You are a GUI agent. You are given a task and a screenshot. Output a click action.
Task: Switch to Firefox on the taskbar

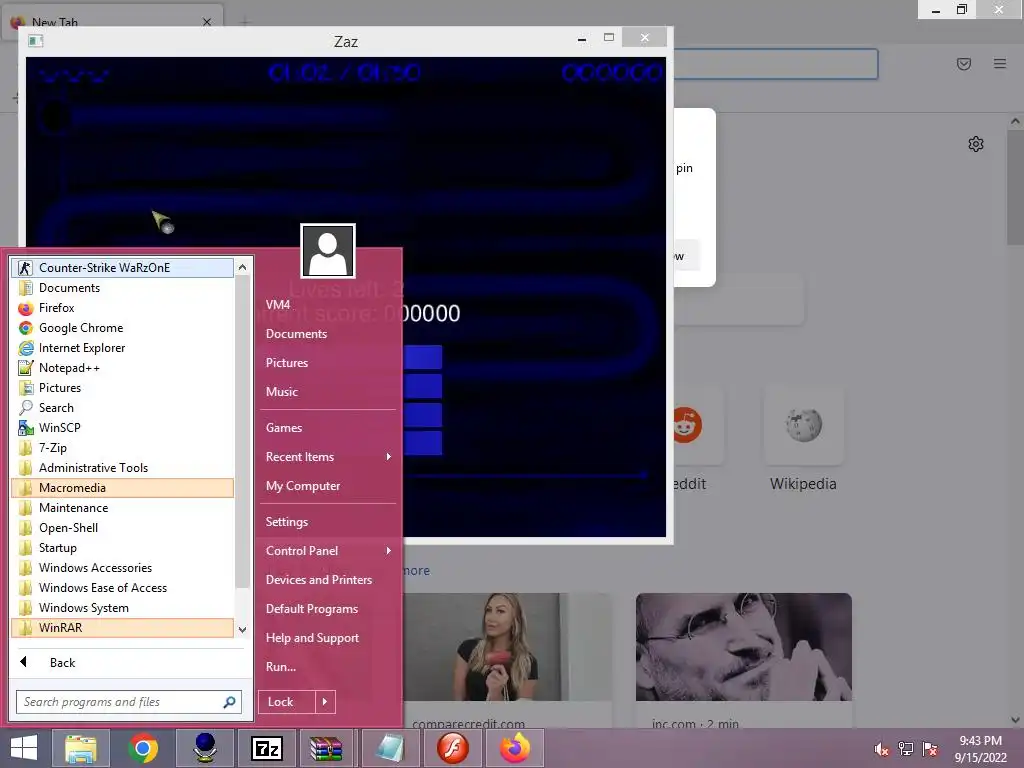515,748
